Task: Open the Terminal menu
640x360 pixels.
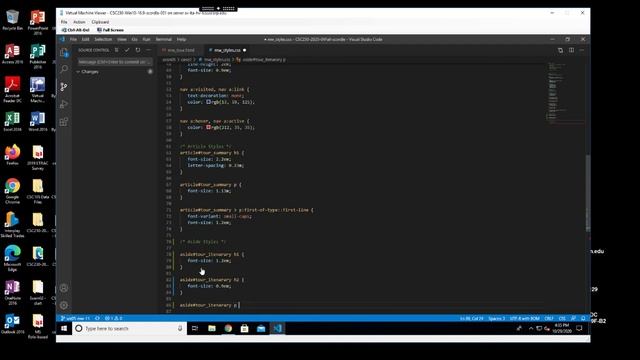Action: tap(164, 40)
